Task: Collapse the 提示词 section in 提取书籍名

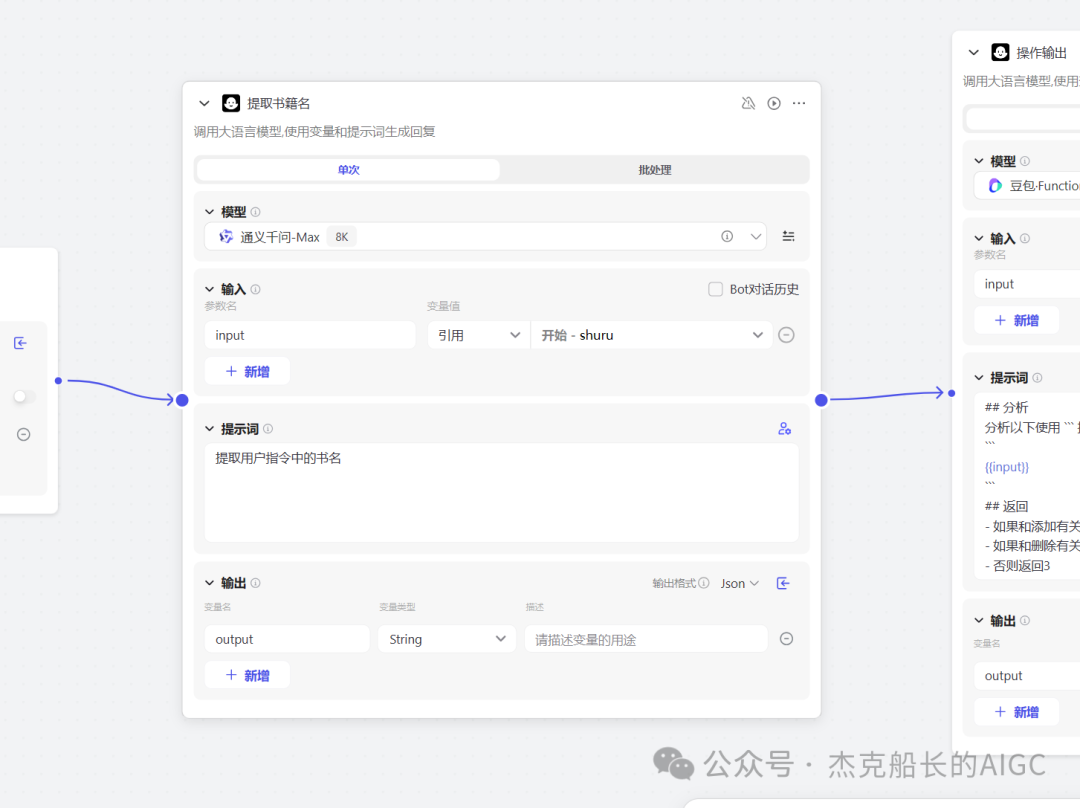Action: click(209, 428)
